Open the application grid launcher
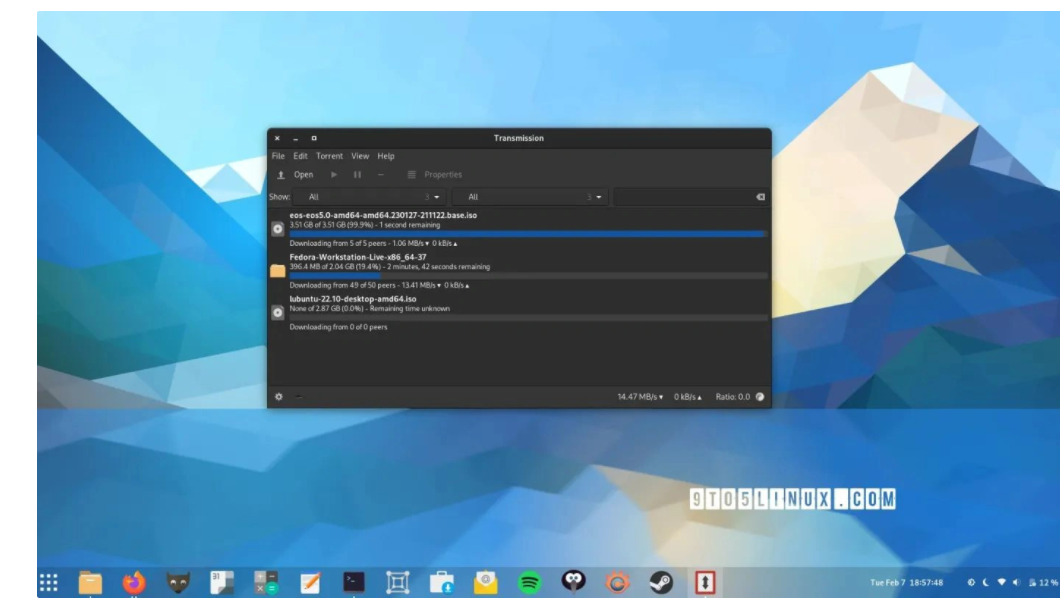The height and width of the screenshot is (610, 1060). click(49, 582)
